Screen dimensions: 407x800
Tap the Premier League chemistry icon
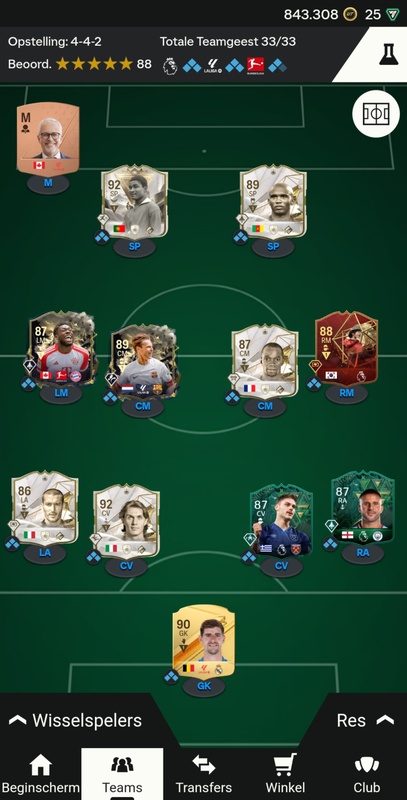[170, 66]
